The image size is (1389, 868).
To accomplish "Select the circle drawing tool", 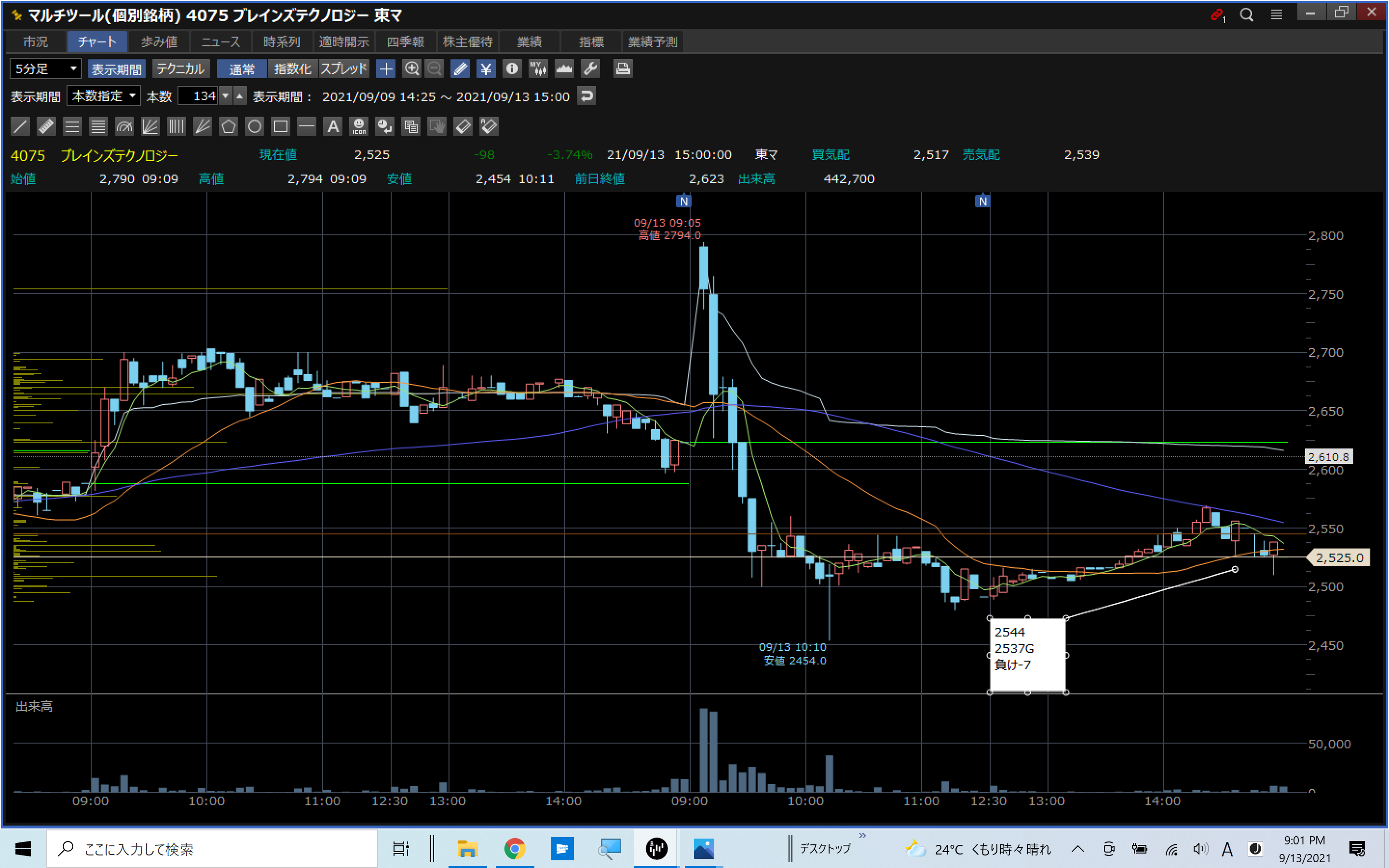I will 254,126.
